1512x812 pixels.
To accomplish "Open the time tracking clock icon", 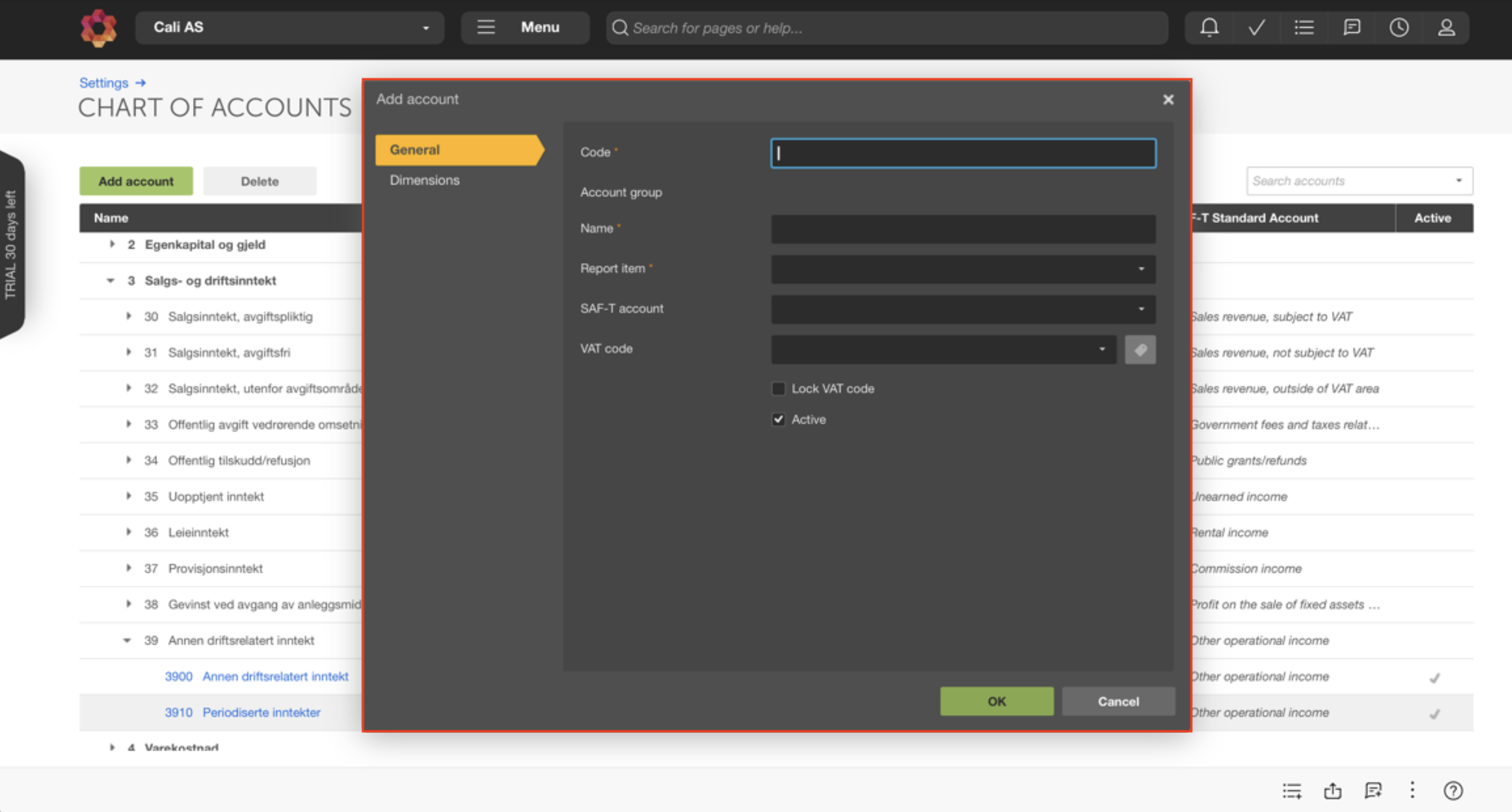I will point(1399,28).
